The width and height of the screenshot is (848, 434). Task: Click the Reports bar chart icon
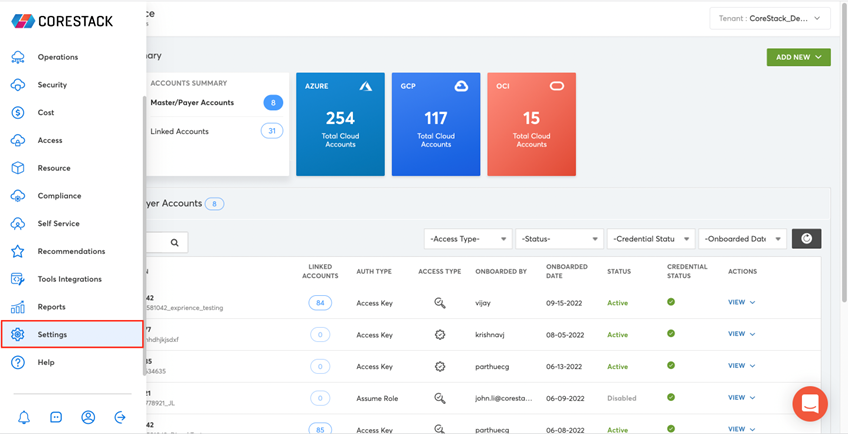pyautogui.click(x=18, y=307)
